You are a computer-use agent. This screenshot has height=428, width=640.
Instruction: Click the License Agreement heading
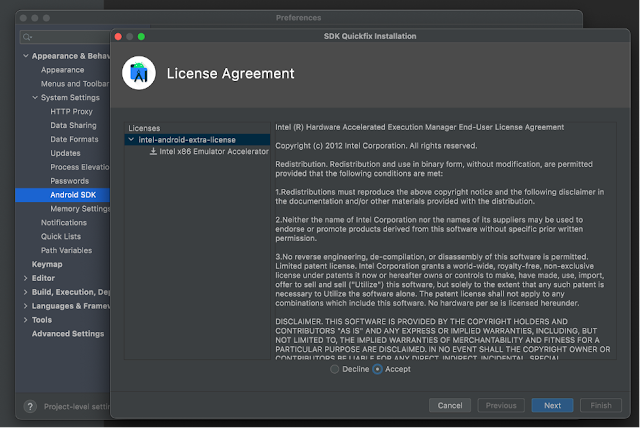[230, 73]
